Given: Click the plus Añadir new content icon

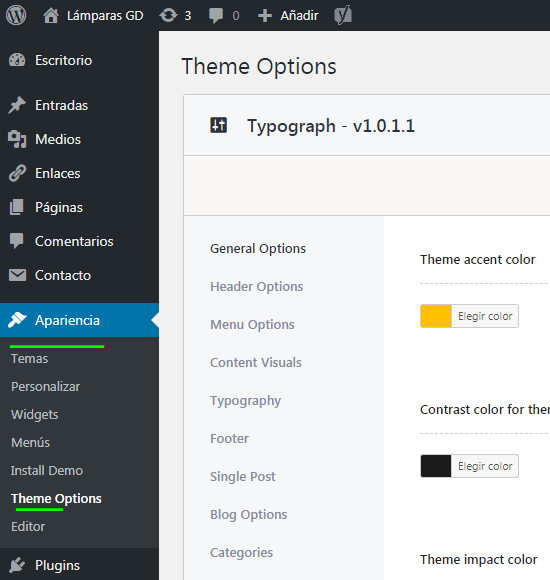Looking at the screenshot, I should (x=265, y=16).
